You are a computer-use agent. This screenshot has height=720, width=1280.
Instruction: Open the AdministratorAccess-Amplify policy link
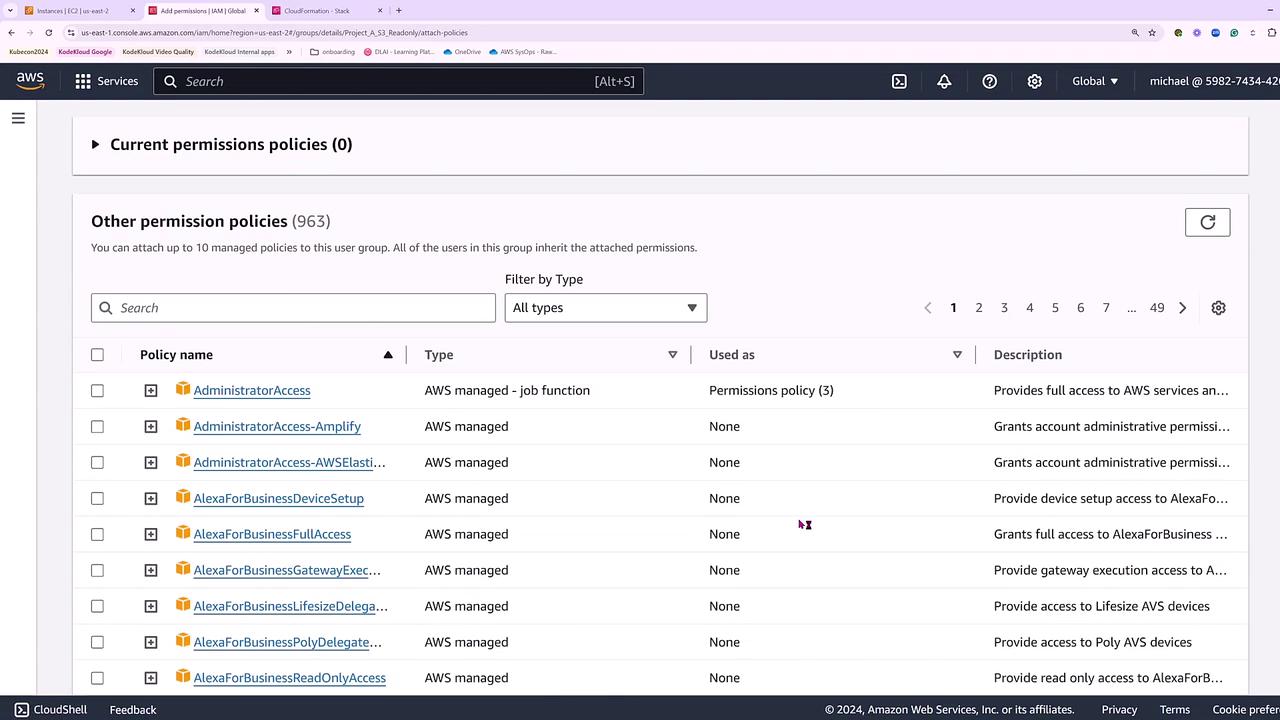[x=277, y=427]
